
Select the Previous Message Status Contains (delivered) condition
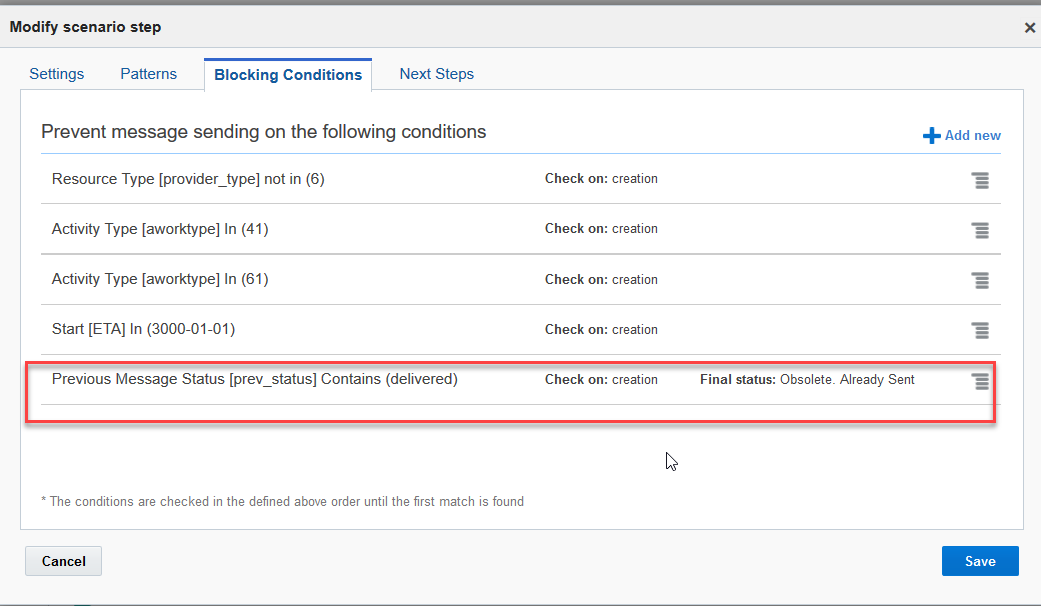coord(255,379)
